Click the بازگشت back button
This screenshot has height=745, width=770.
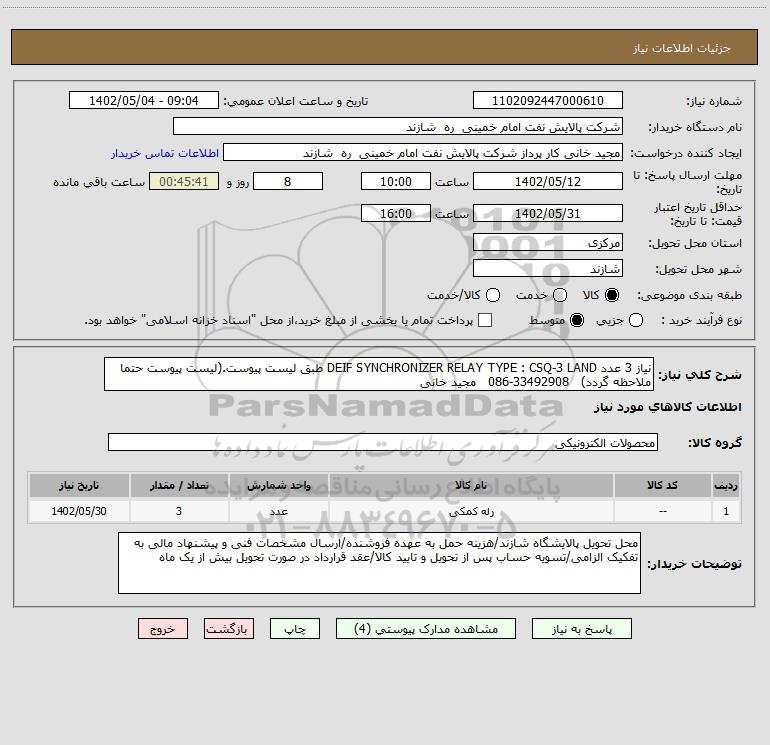[229, 629]
